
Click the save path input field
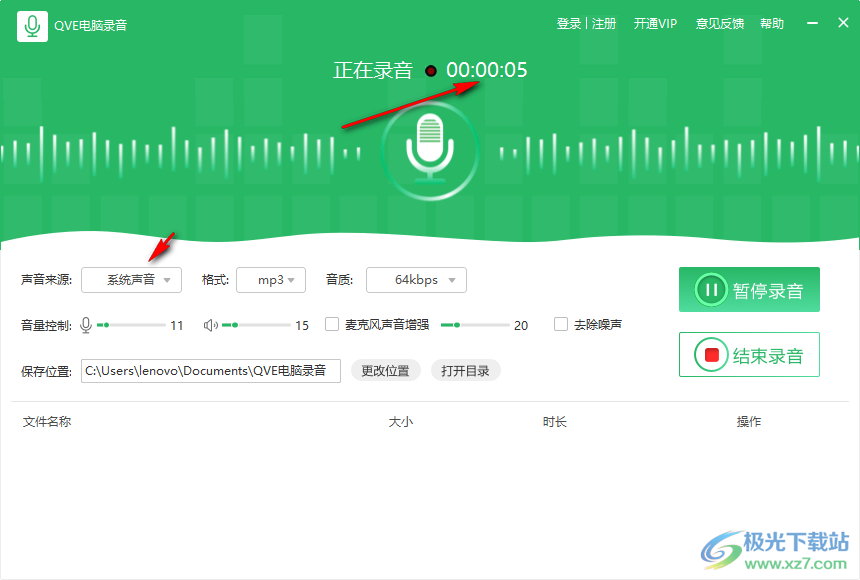tap(210, 370)
